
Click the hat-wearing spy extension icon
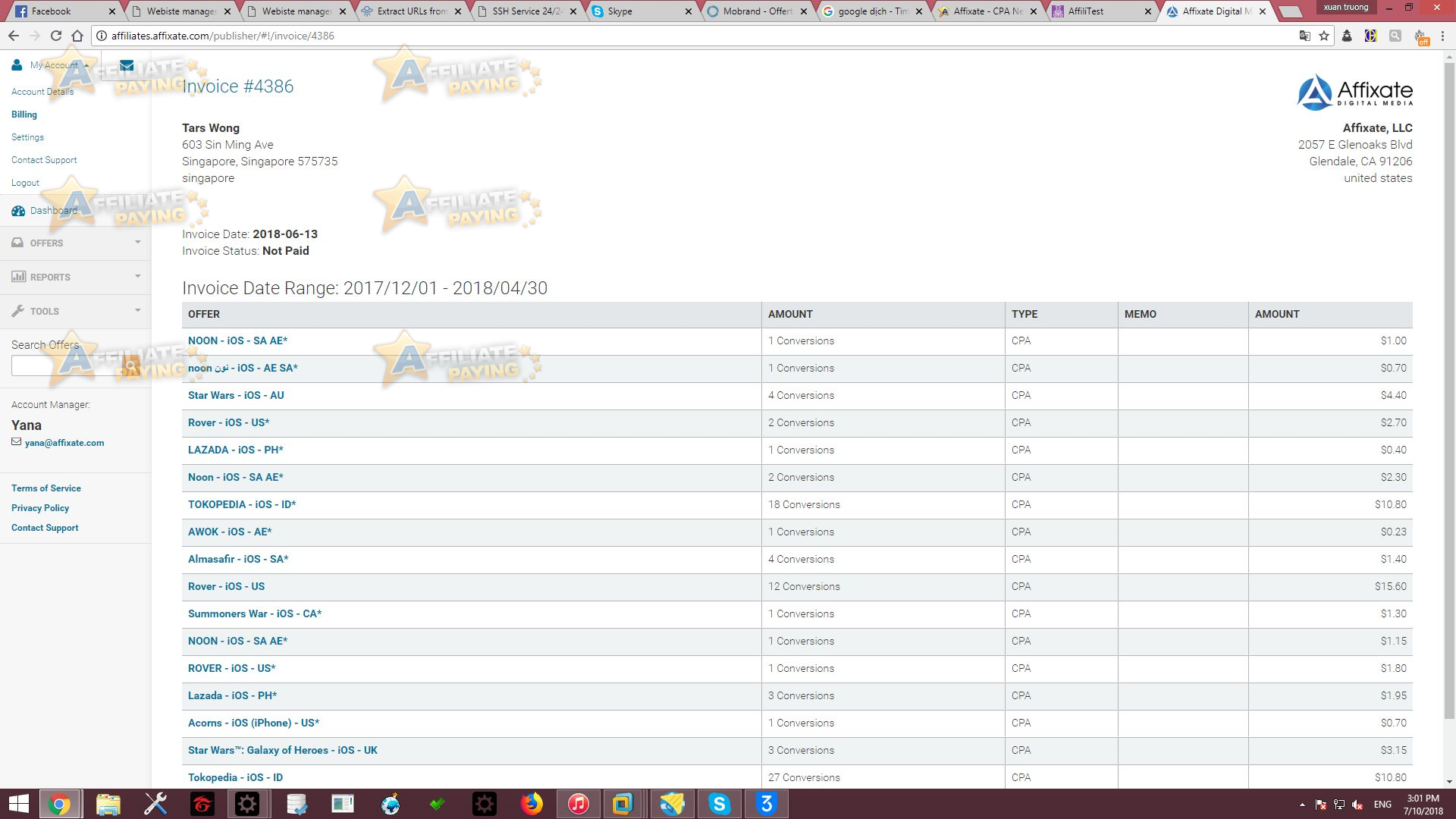pos(1347,36)
